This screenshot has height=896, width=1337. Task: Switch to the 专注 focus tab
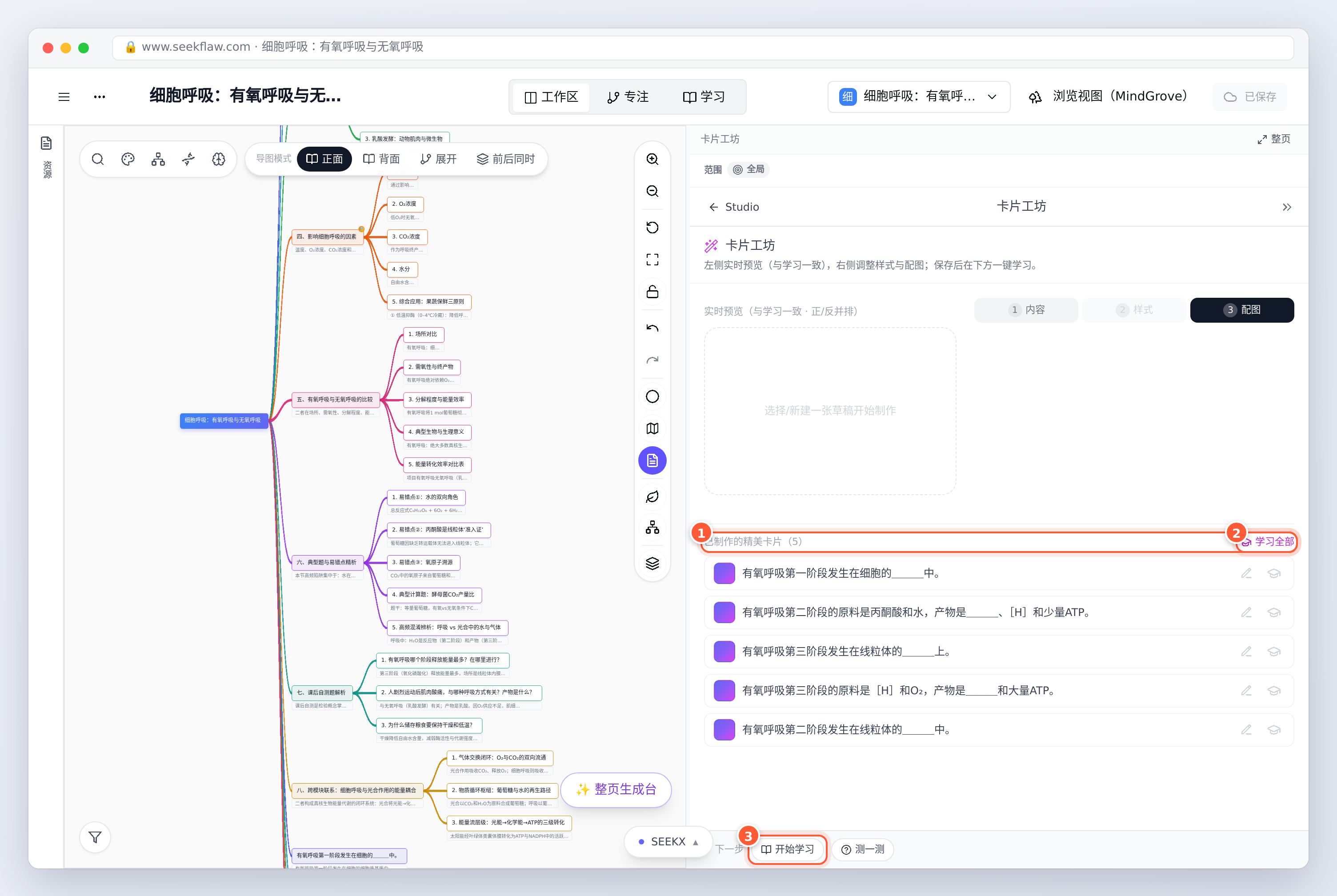[x=628, y=97]
